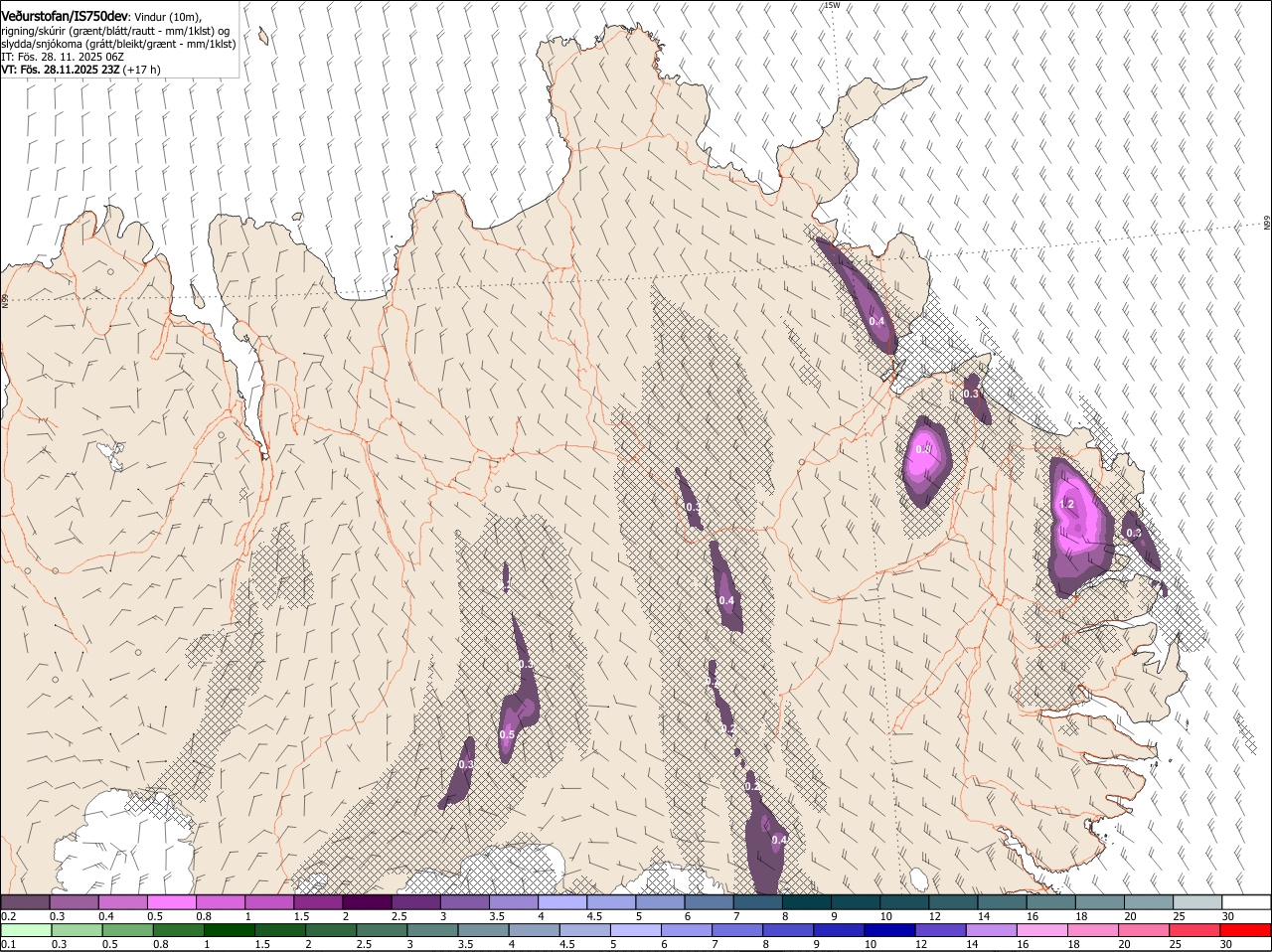Pick the dark teal snow swatch at 8
This screenshot has height=952, width=1272.
[807, 901]
